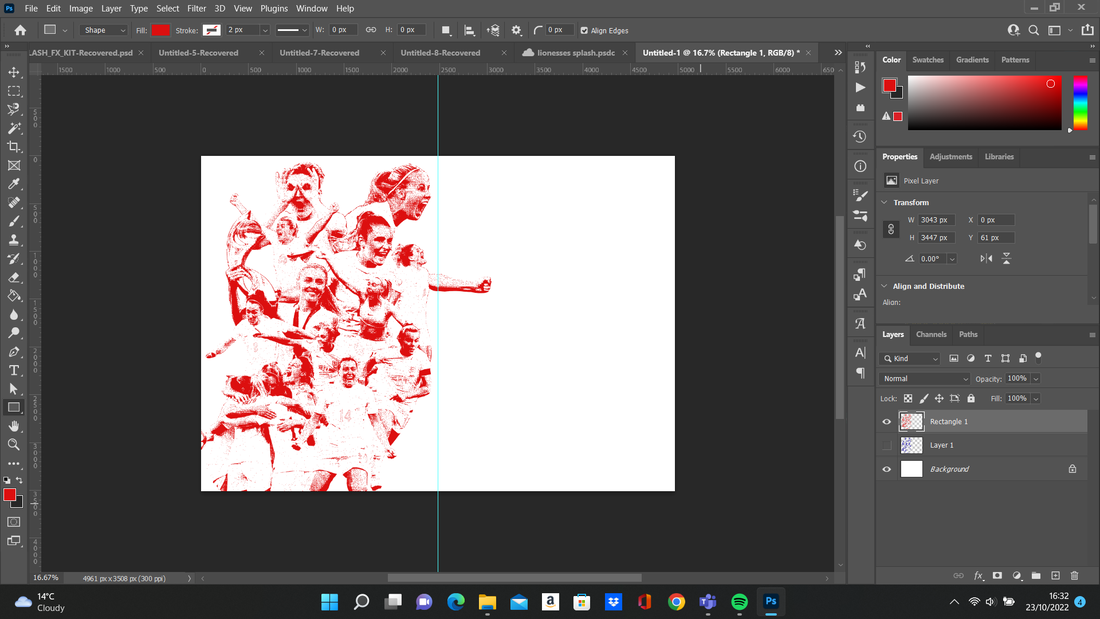Click the Stroke color swatch

211,30
